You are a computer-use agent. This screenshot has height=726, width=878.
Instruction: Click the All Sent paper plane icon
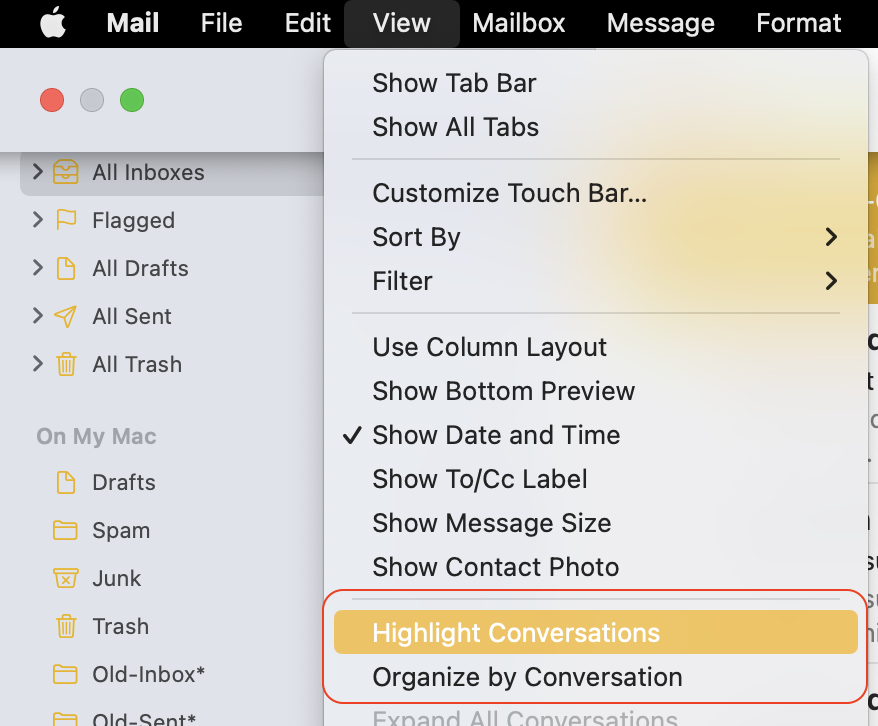[66, 316]
